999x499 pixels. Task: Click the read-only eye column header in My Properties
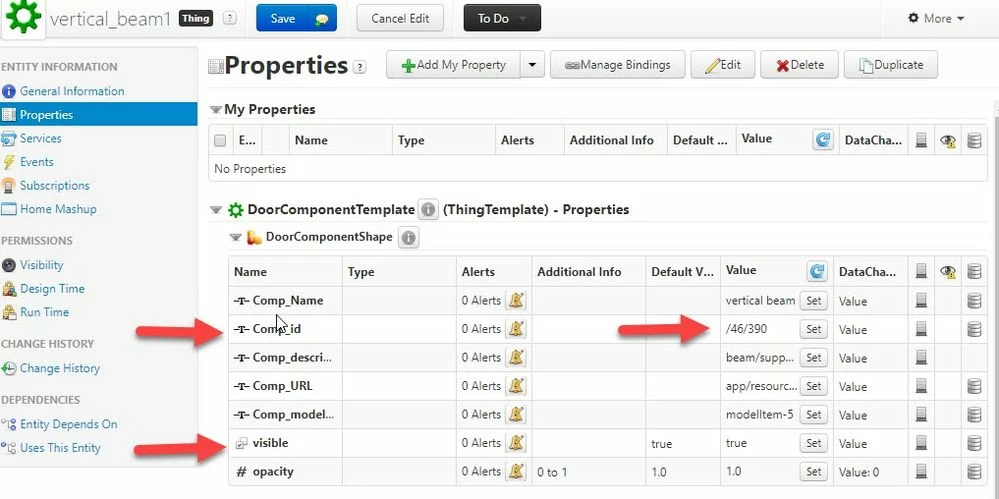point(948,141)
